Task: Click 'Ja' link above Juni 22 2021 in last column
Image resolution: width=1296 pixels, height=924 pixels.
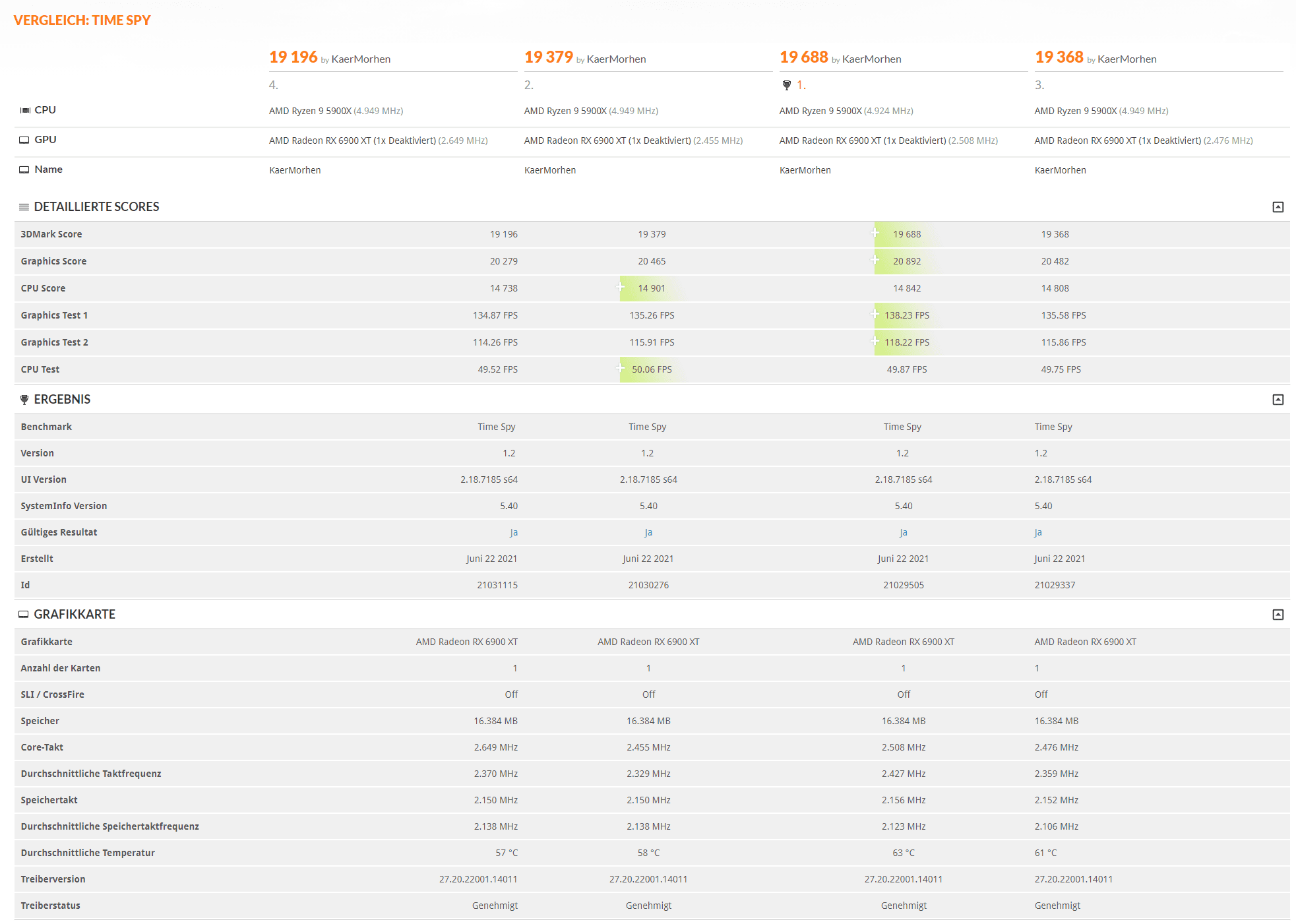Action: (1038, 532)
